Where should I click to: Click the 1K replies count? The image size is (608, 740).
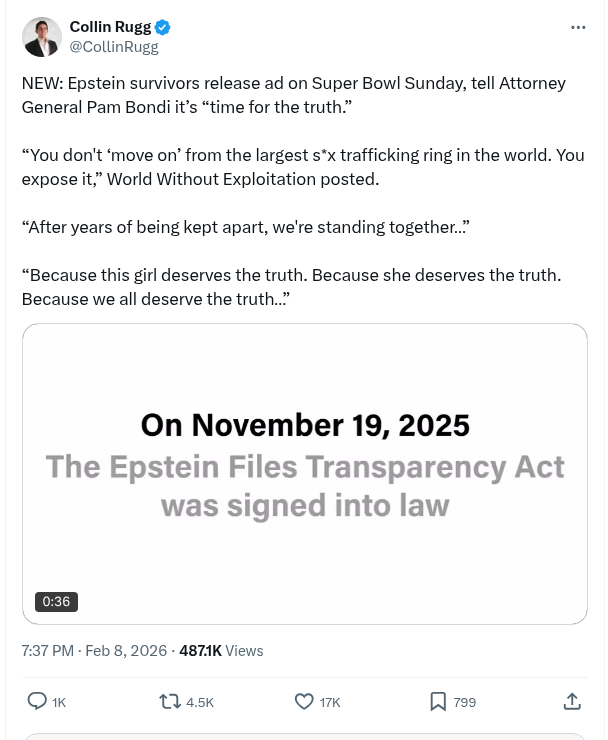[x=59, y=703]
